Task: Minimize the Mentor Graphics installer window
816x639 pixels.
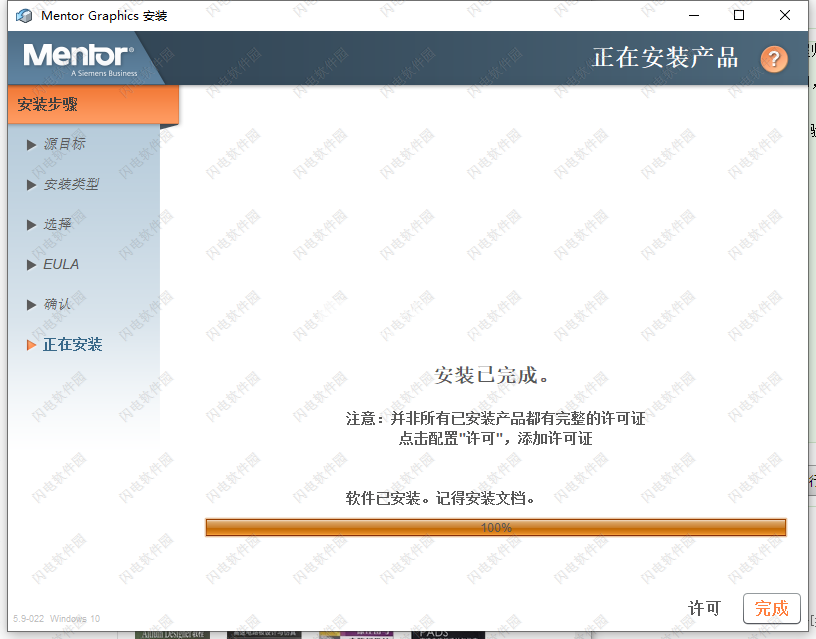Action: point(694,16)
